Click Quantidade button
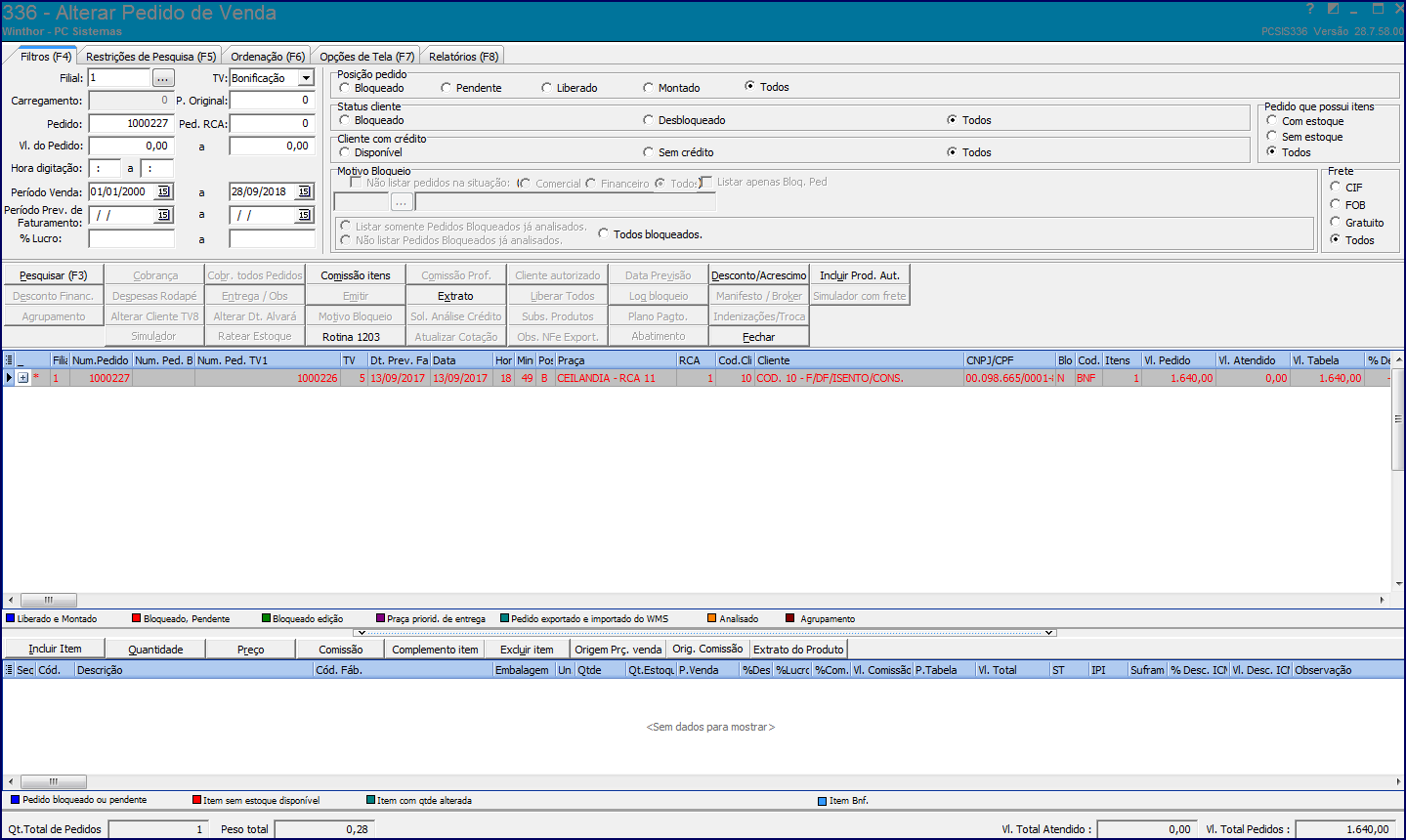This screenshot has height=840, width=1406. [x=156, y=650]
